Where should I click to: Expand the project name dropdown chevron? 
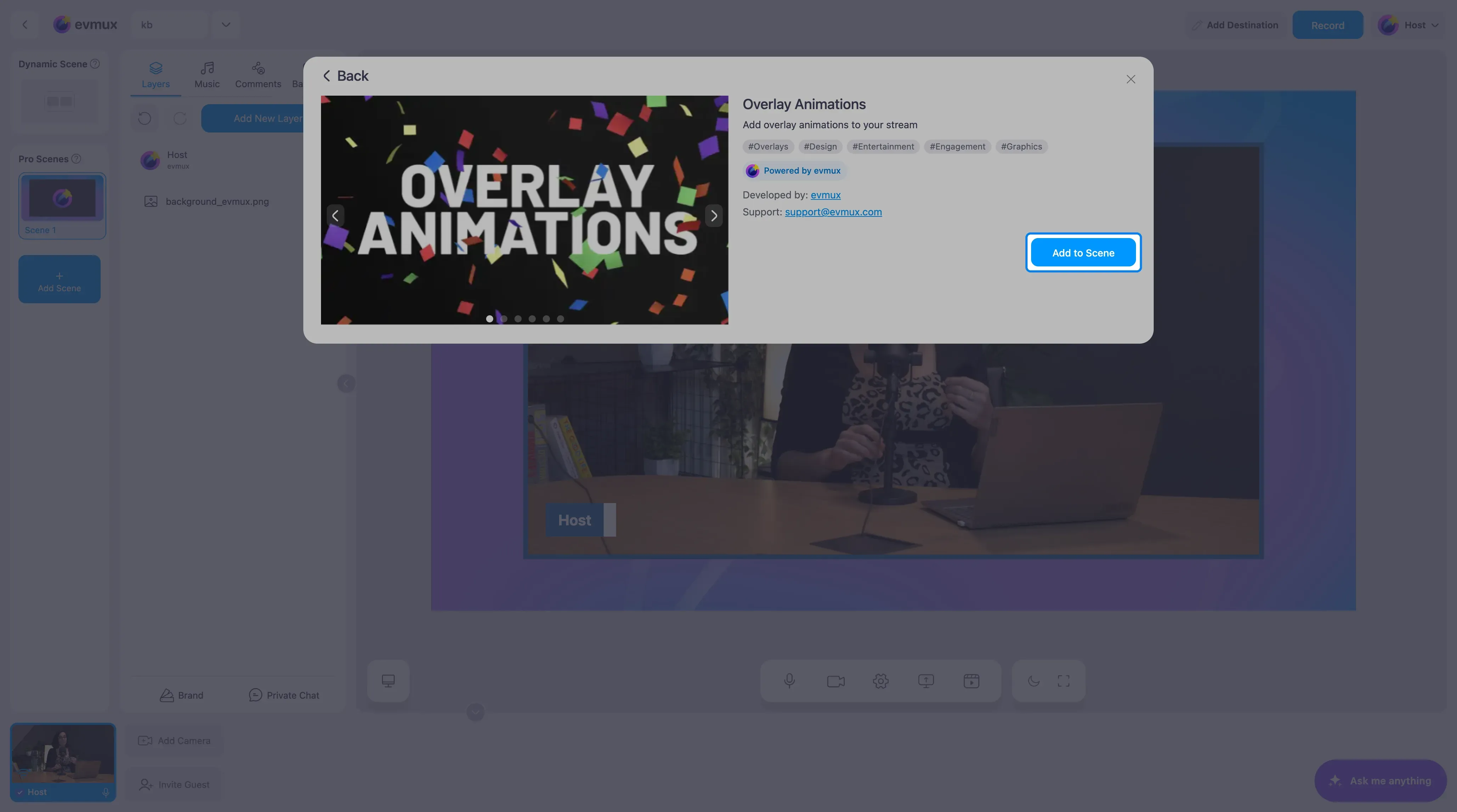point(226,25)
